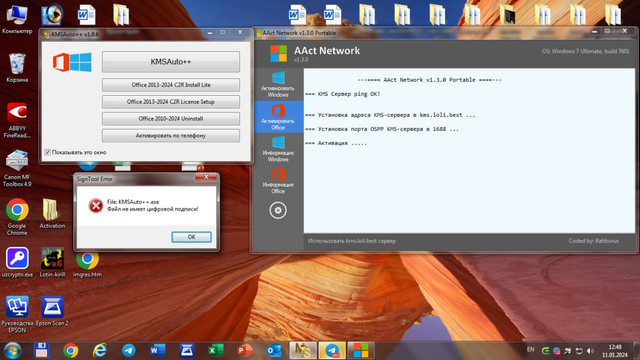Screen dimensions: 640x360
Task: Open the media player desktop icon beside Computer
Action: 52,15
